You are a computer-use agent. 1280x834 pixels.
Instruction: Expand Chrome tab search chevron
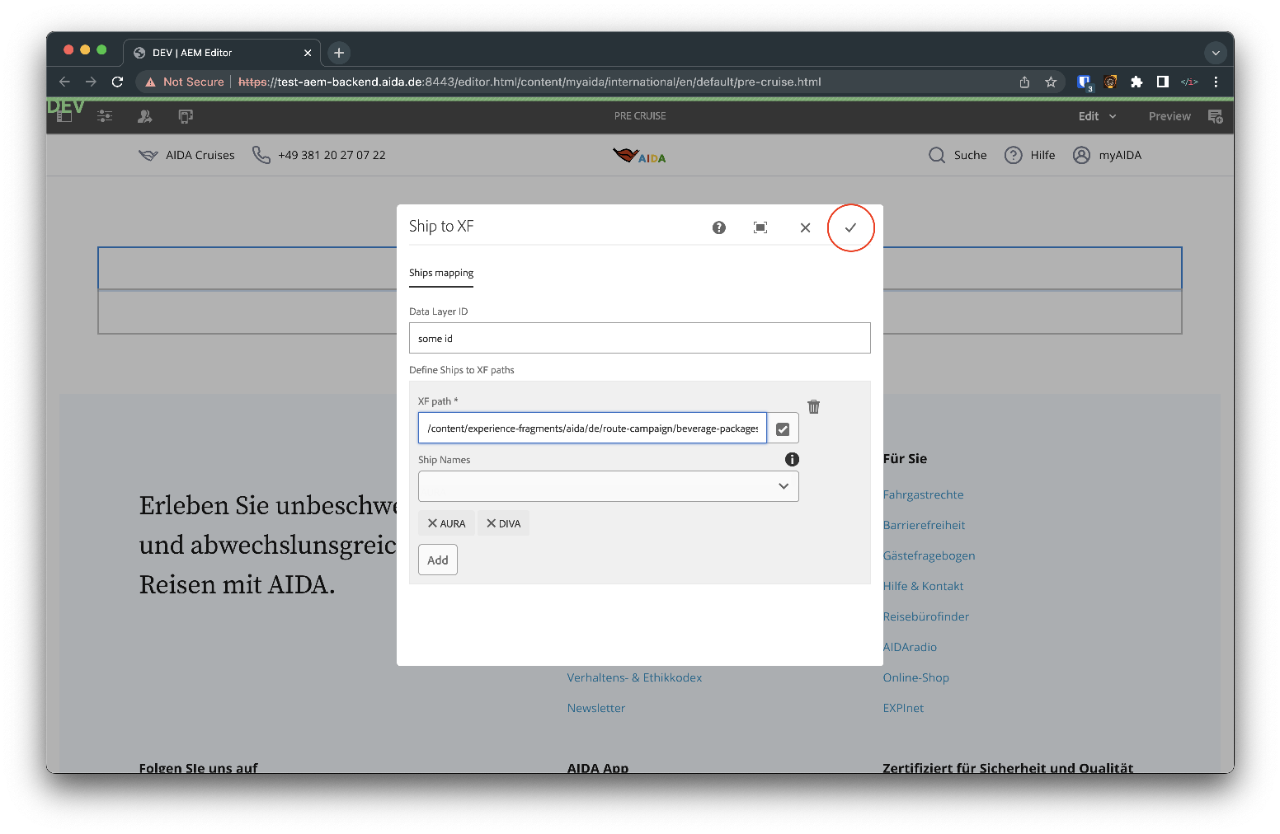click(x=1216, y=53)
